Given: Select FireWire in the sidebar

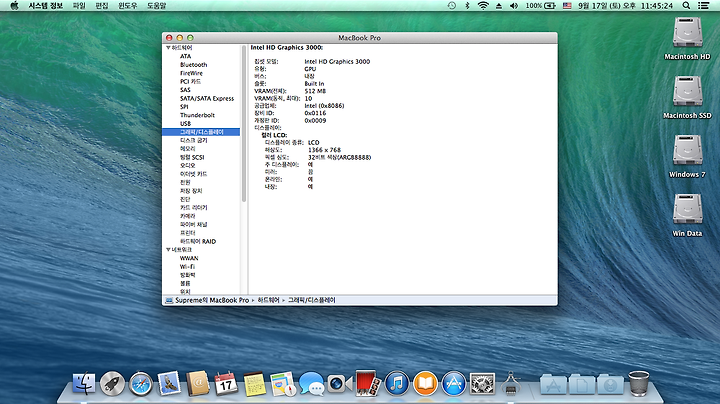Looking at the screenshot, I should 191,73.
